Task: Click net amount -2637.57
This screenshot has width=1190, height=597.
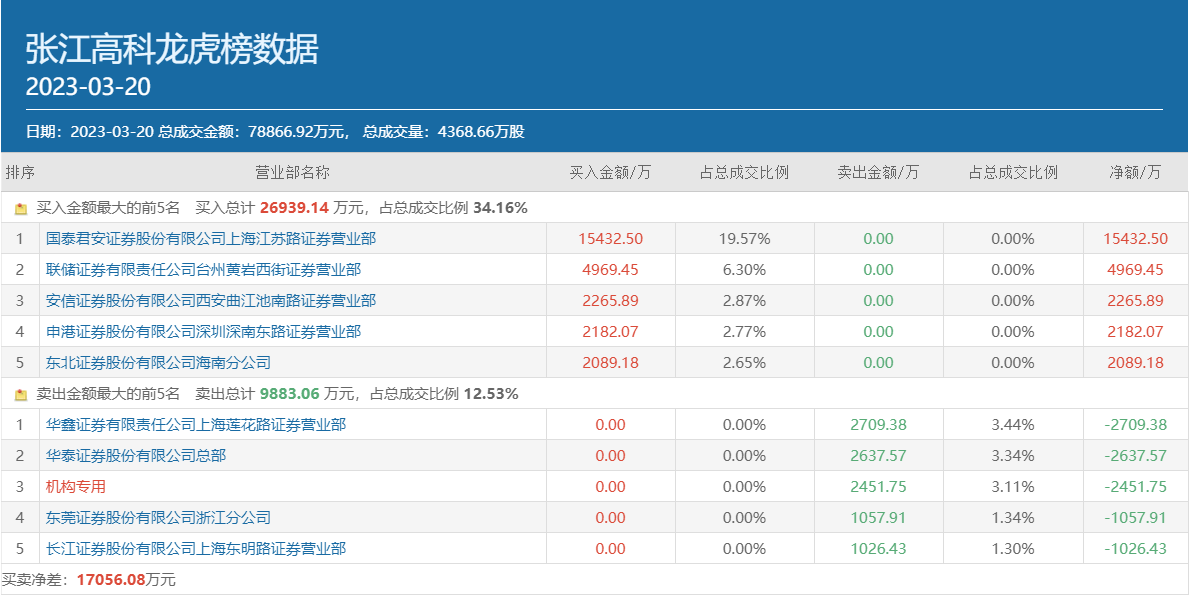Action: [1135, 456]
